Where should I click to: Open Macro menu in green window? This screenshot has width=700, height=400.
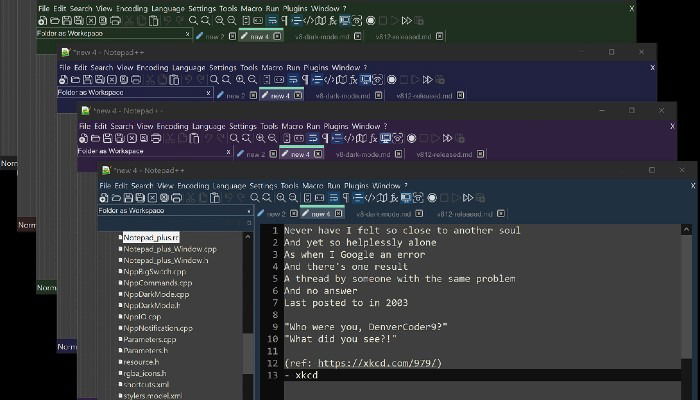pyautogui.click(x=251, y=8)
